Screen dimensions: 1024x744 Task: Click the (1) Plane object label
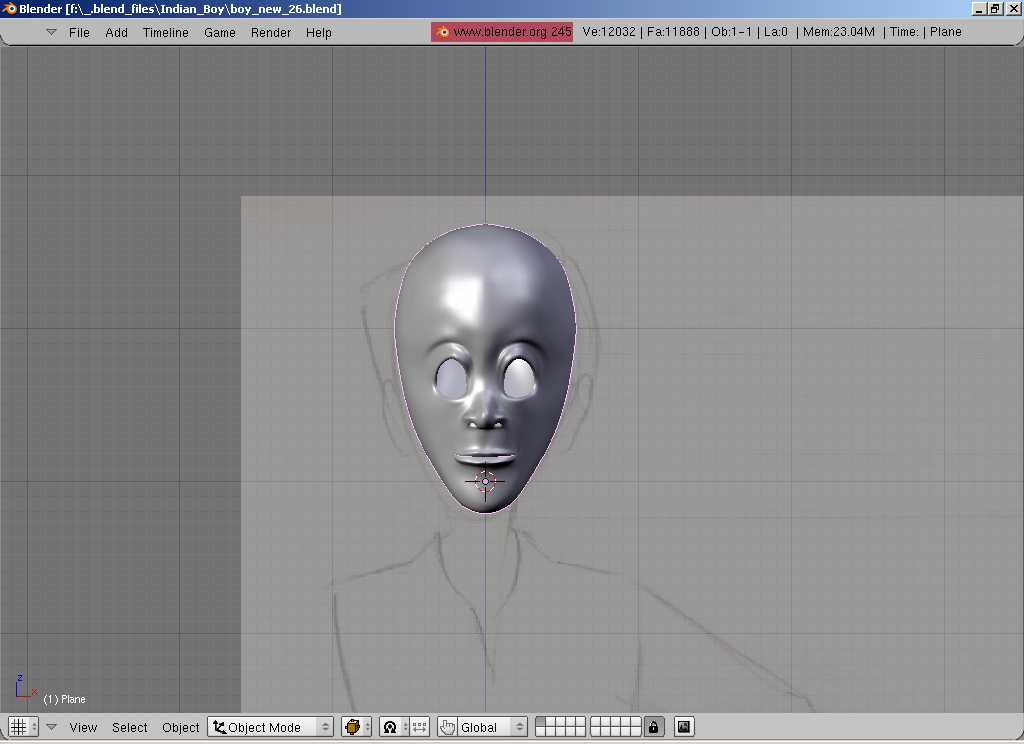coord(64,699)
